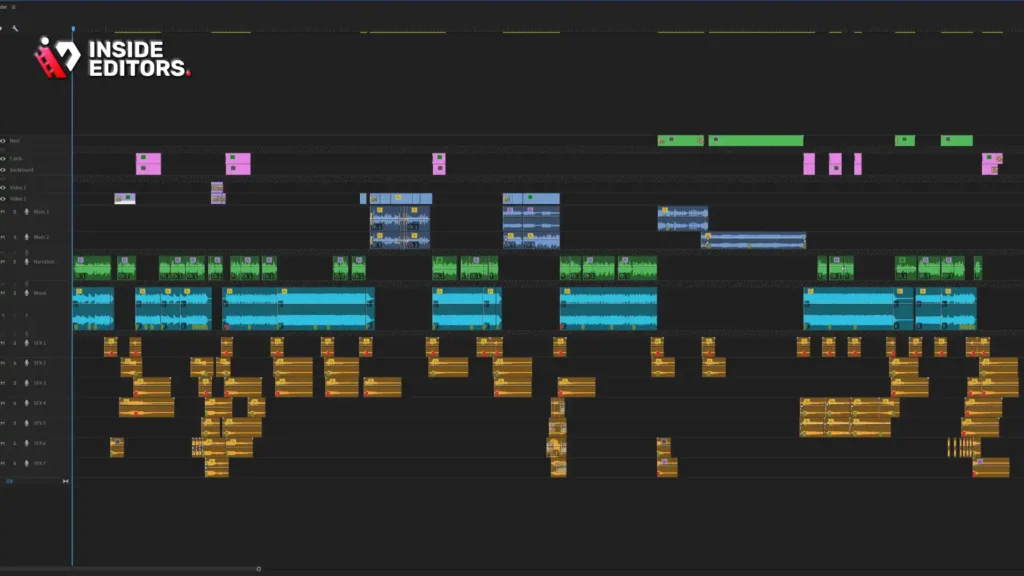This screenshot has width=1024, height=576.
Task: Mute the SFX 6 audio track
Action: (x=3, y=443)
